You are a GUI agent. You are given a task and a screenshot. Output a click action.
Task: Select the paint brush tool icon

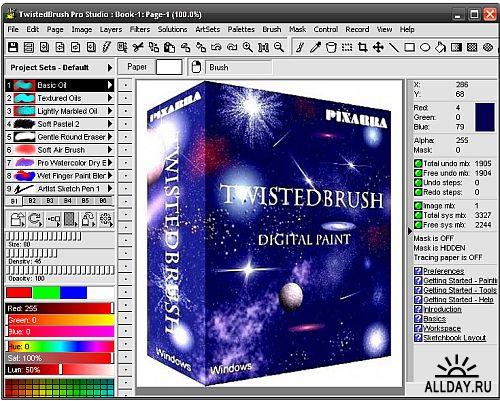(x=300, y=47)
